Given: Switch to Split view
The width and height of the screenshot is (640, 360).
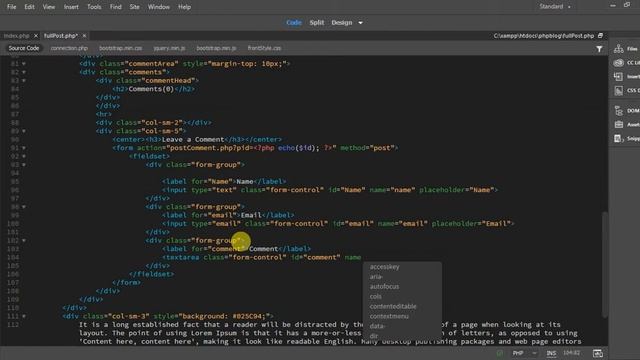Looking at the screenshot, I should pos(317,23).
